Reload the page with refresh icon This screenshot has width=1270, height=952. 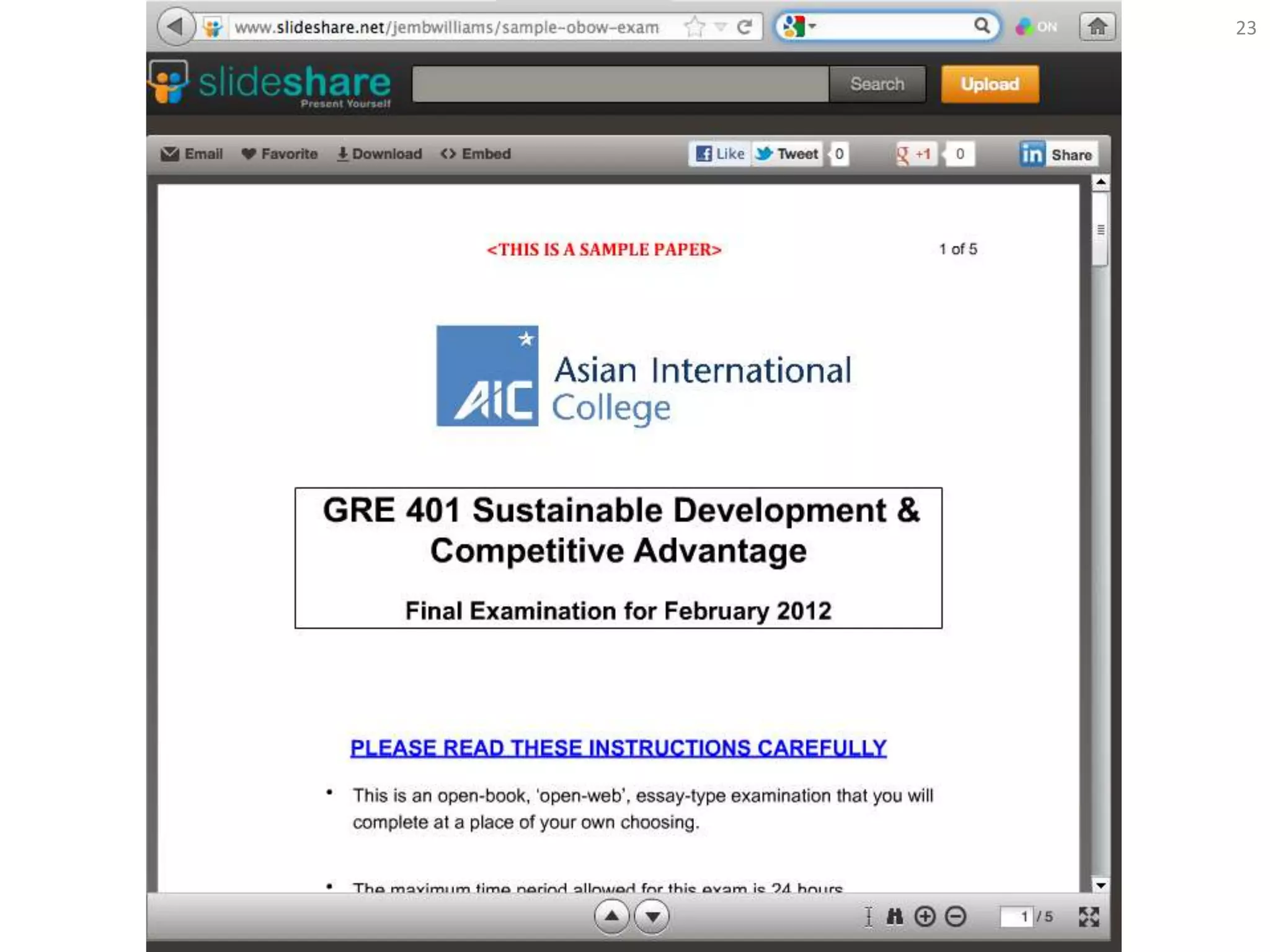click(x=745, y=27)
